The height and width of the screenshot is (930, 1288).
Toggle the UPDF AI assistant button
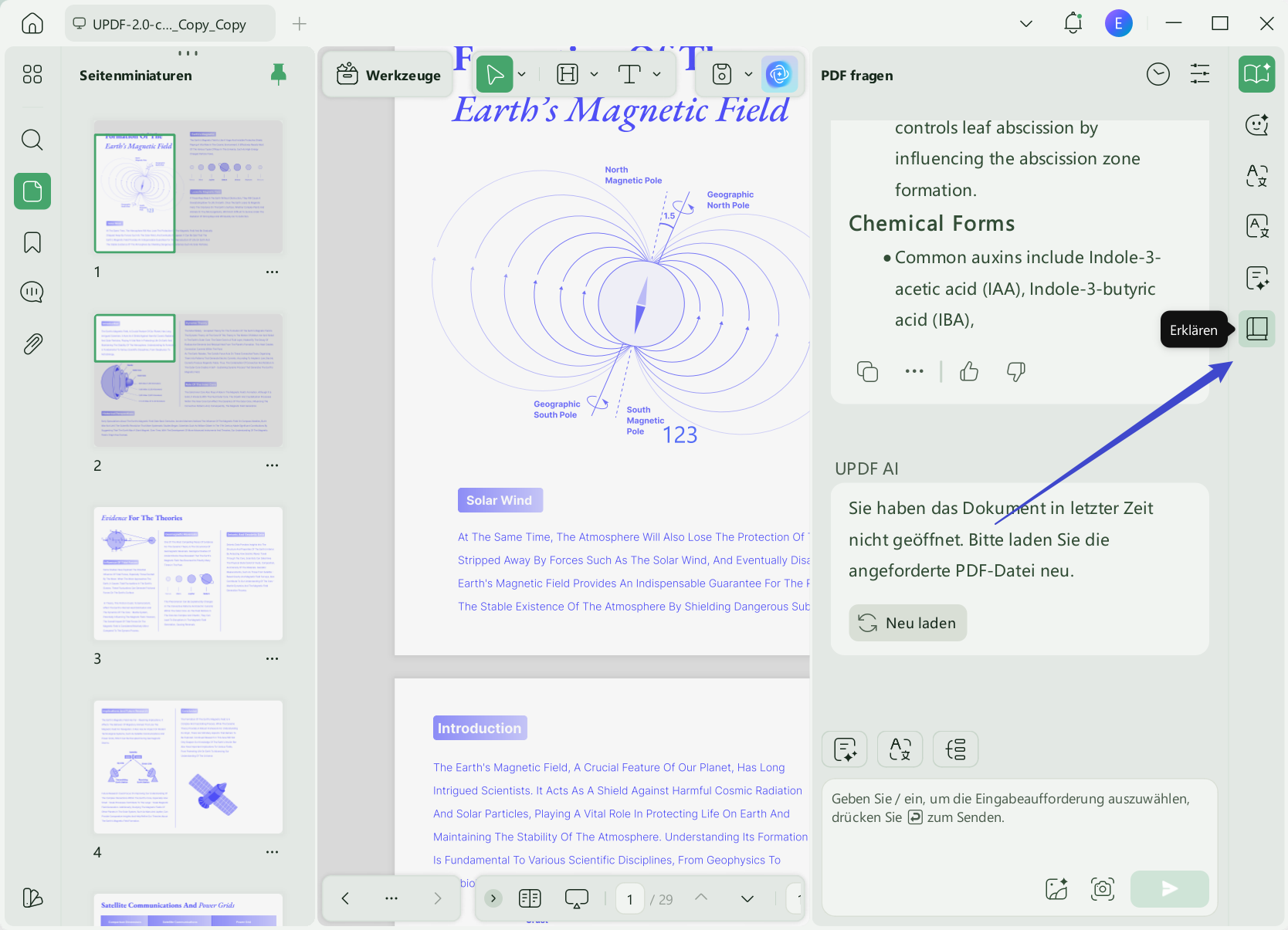click(x=779, y=74)
